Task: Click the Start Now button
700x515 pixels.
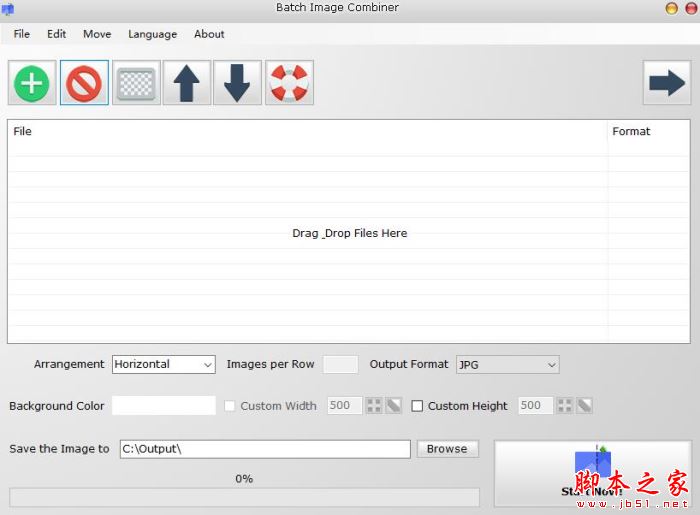Action: tap(592, 473)
